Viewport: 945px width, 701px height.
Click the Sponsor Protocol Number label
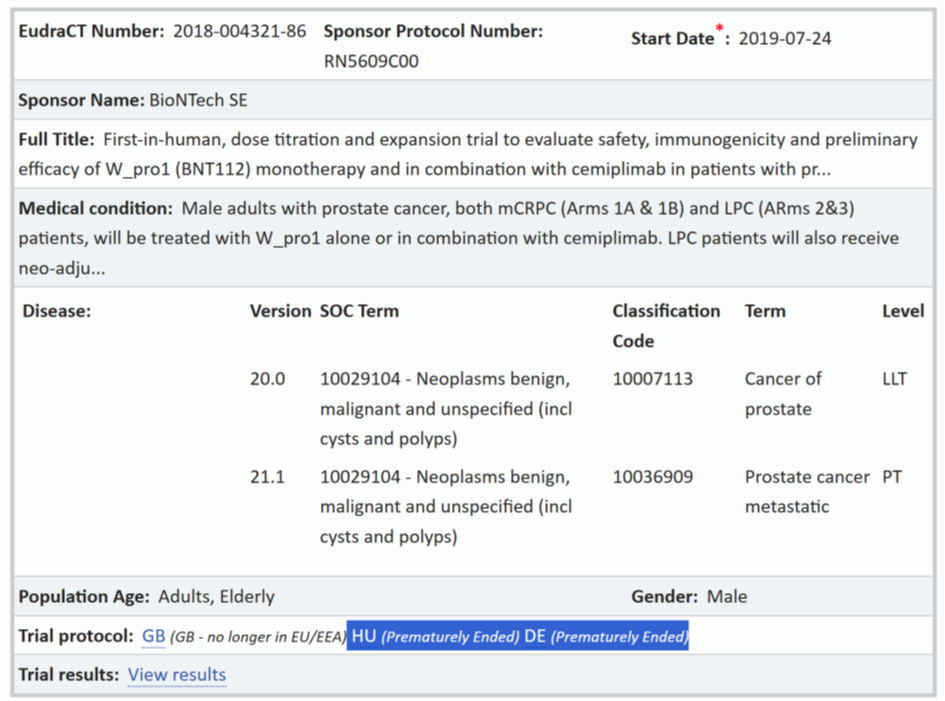433,31
